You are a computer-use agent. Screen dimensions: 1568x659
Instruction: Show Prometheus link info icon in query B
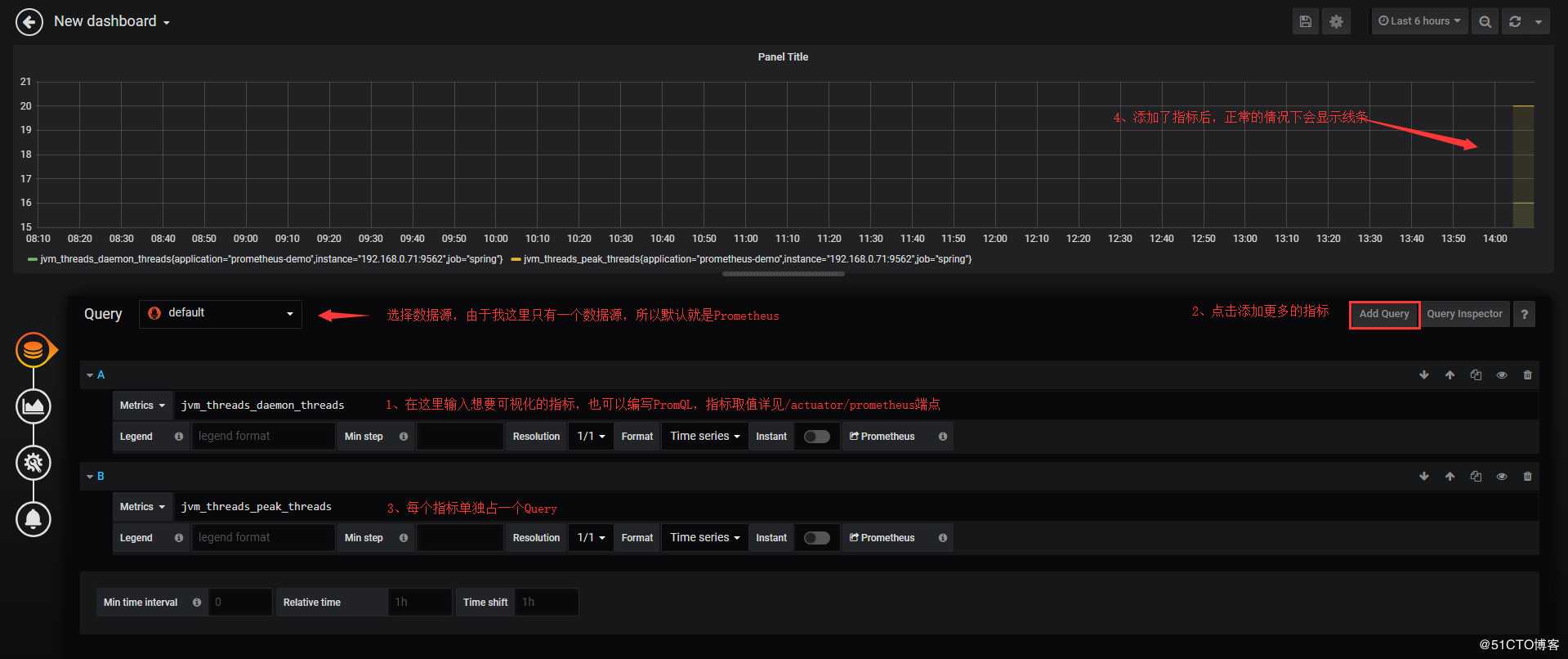[943, 538]
